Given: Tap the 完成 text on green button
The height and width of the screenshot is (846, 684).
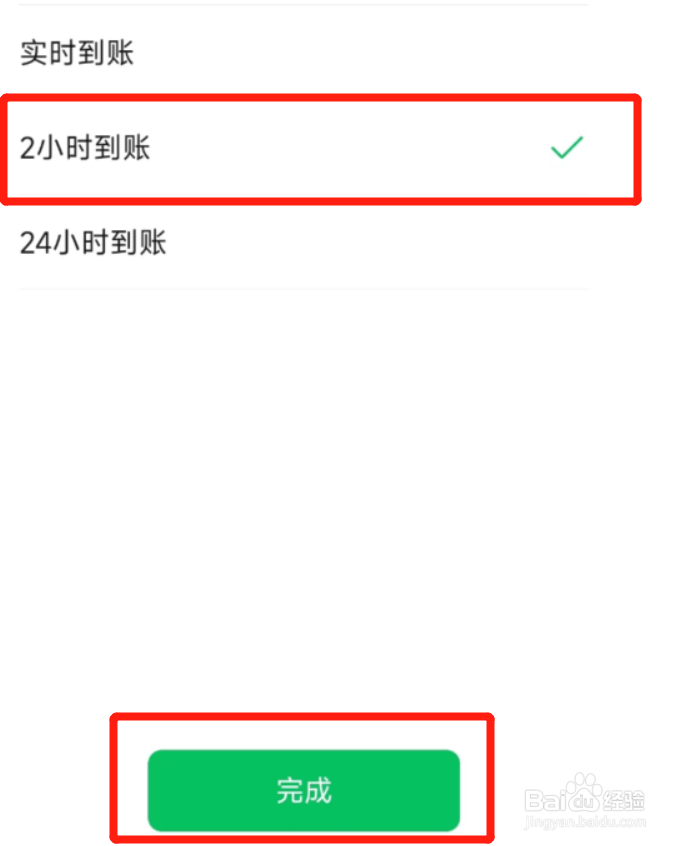Looking at the screenshot, I should click(x=304, y=791).
